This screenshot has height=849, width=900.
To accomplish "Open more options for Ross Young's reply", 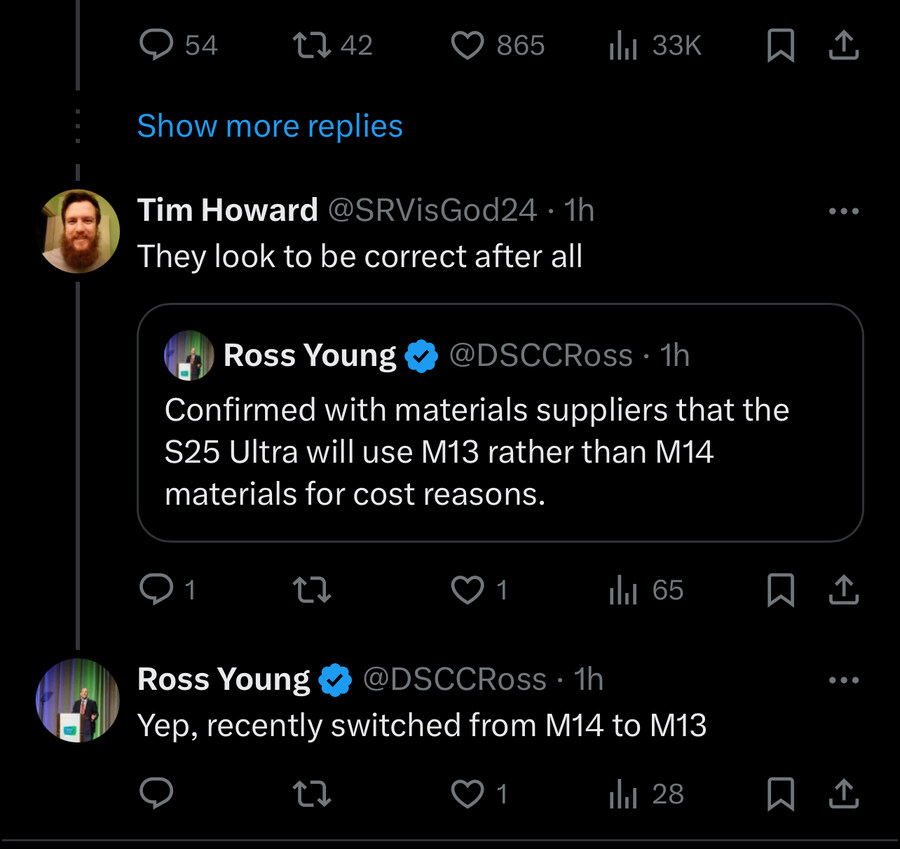I will [x=844, y=680].
